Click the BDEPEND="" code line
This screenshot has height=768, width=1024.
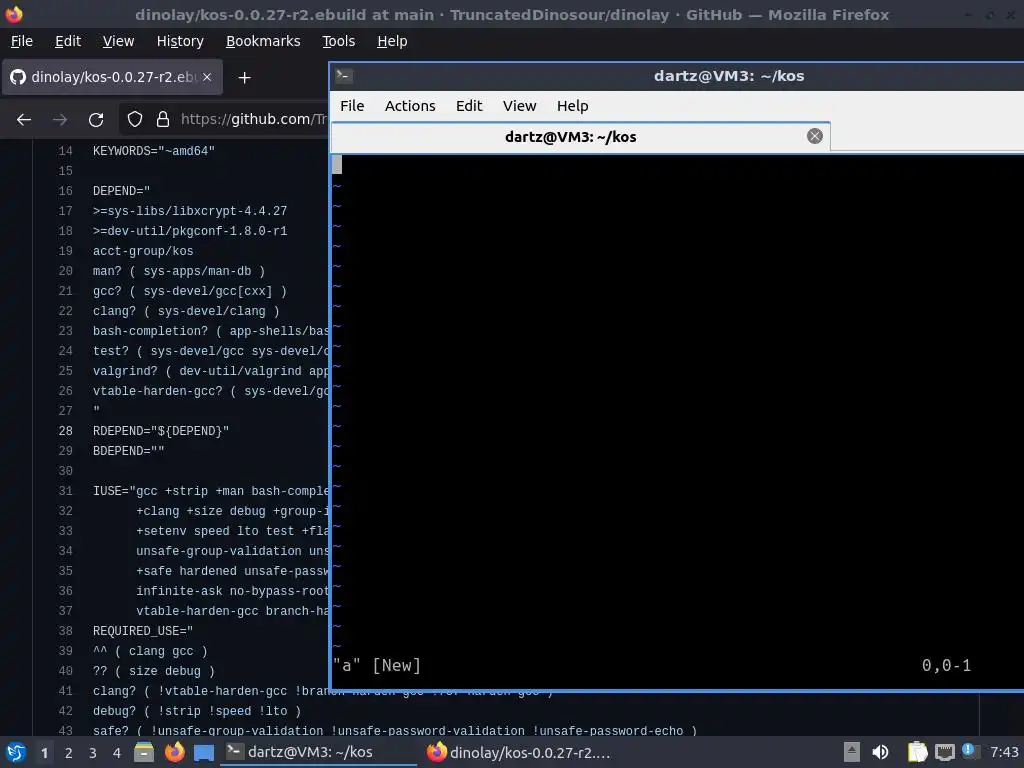pyautogui.click(x=128, y=451)
